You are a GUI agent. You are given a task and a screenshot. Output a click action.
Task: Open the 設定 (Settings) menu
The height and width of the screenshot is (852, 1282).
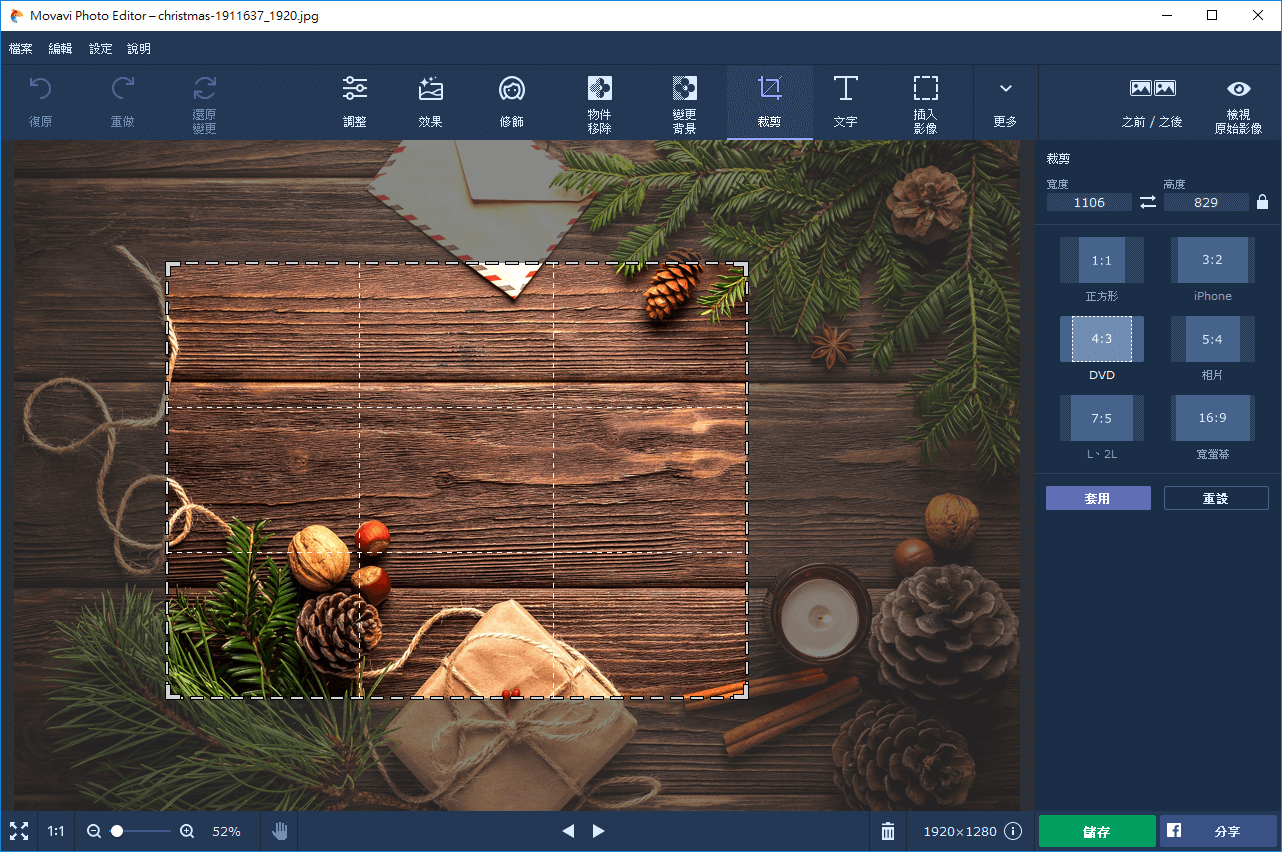point(100,48)
